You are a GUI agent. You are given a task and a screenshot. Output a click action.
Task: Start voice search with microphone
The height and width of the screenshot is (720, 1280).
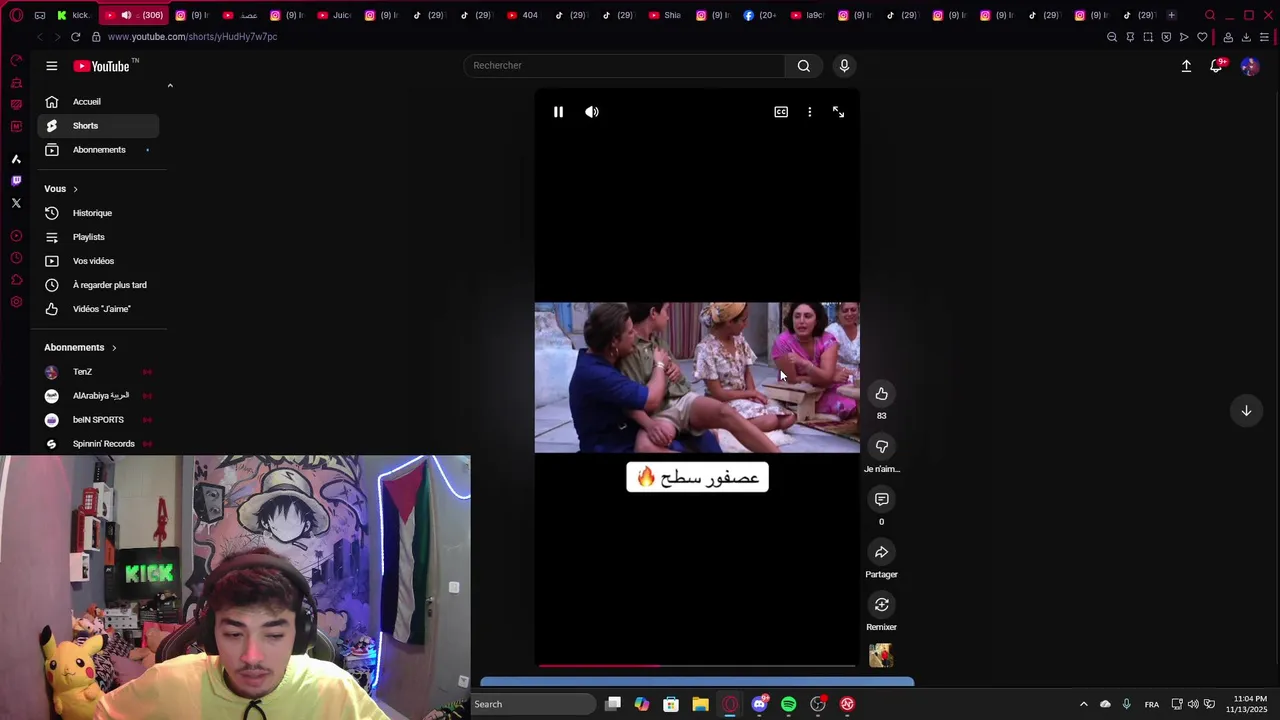(844, 66)
